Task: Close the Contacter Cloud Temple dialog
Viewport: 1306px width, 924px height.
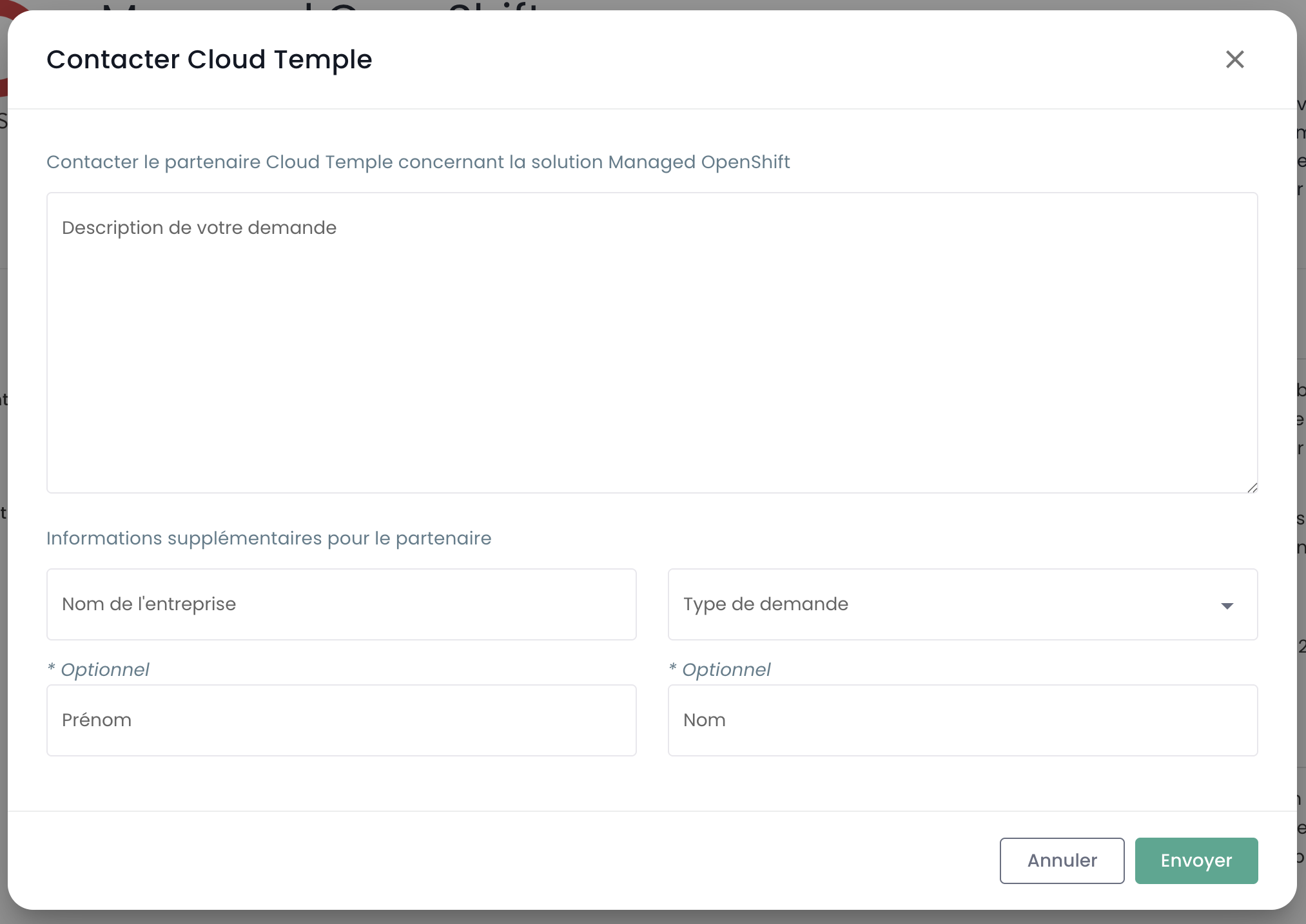Action: pyautogui.click(x=1234, y=59)
